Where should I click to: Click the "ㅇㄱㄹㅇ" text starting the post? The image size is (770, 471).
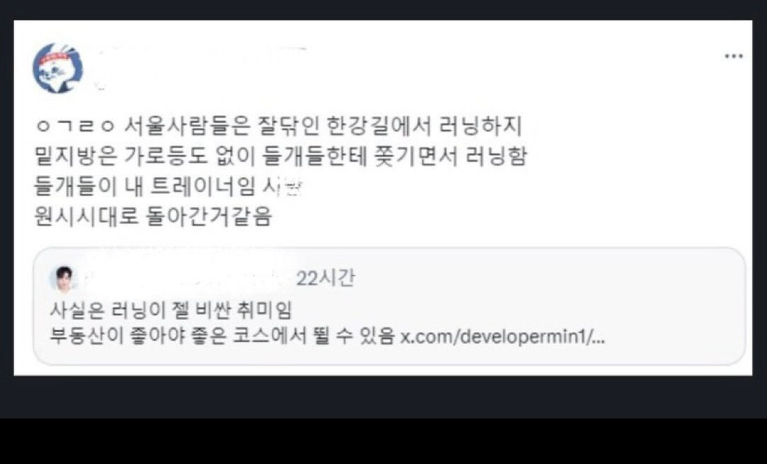(x=75, y=126)
